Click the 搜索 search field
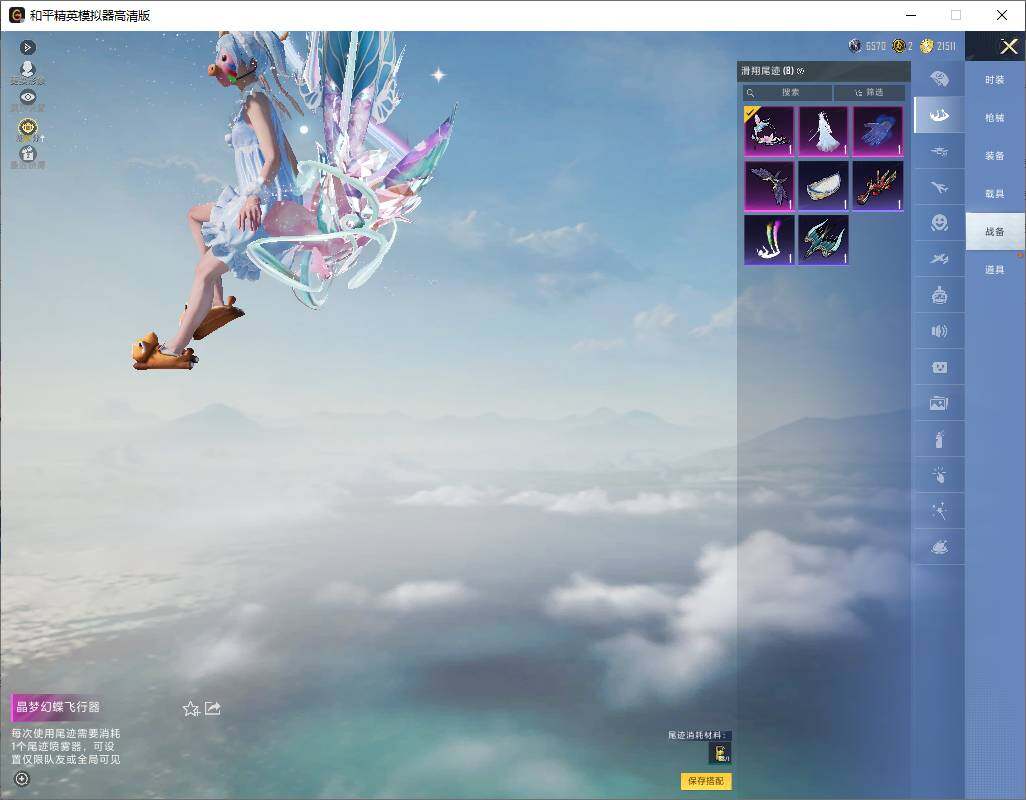 click(787, 92)
